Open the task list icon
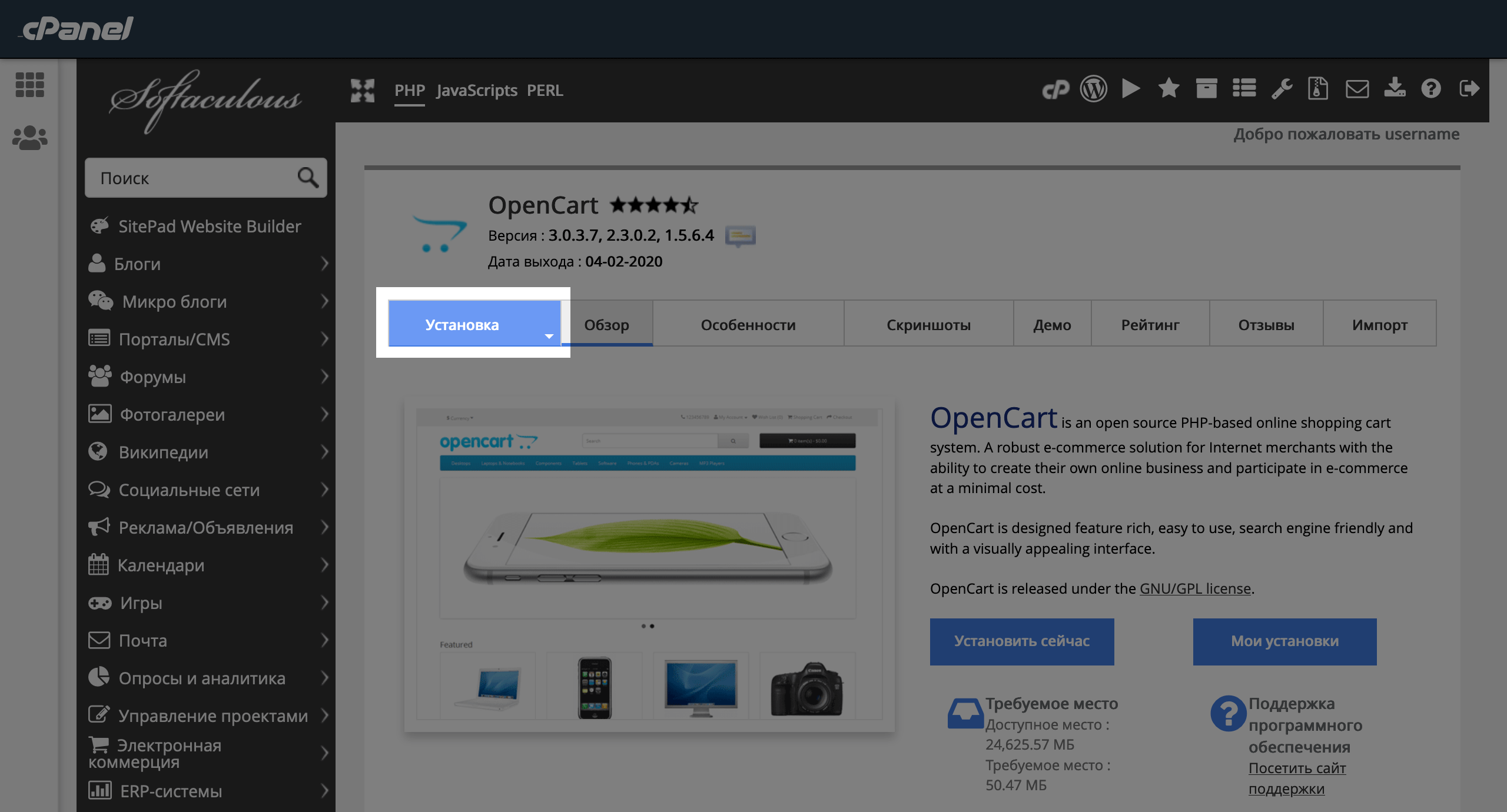This screenshot has height=812, width=1507. [1244, 89]
